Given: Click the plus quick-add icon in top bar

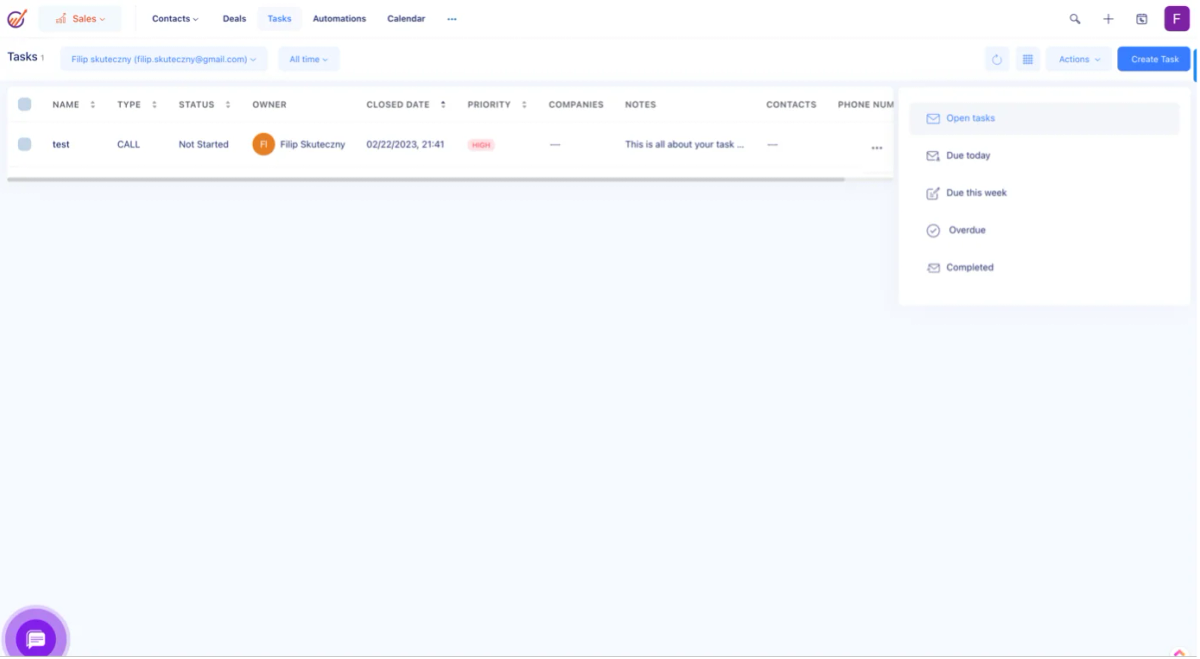Looking at the screenshot, I should [x=1108, y=19].
